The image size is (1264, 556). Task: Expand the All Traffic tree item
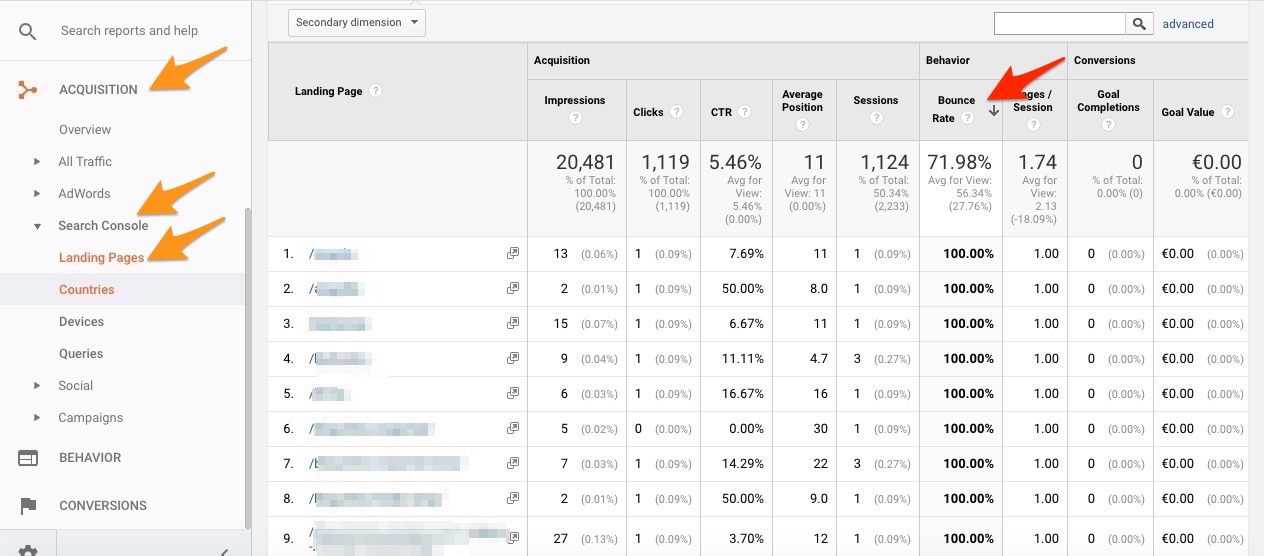click(x=37, y=162)
